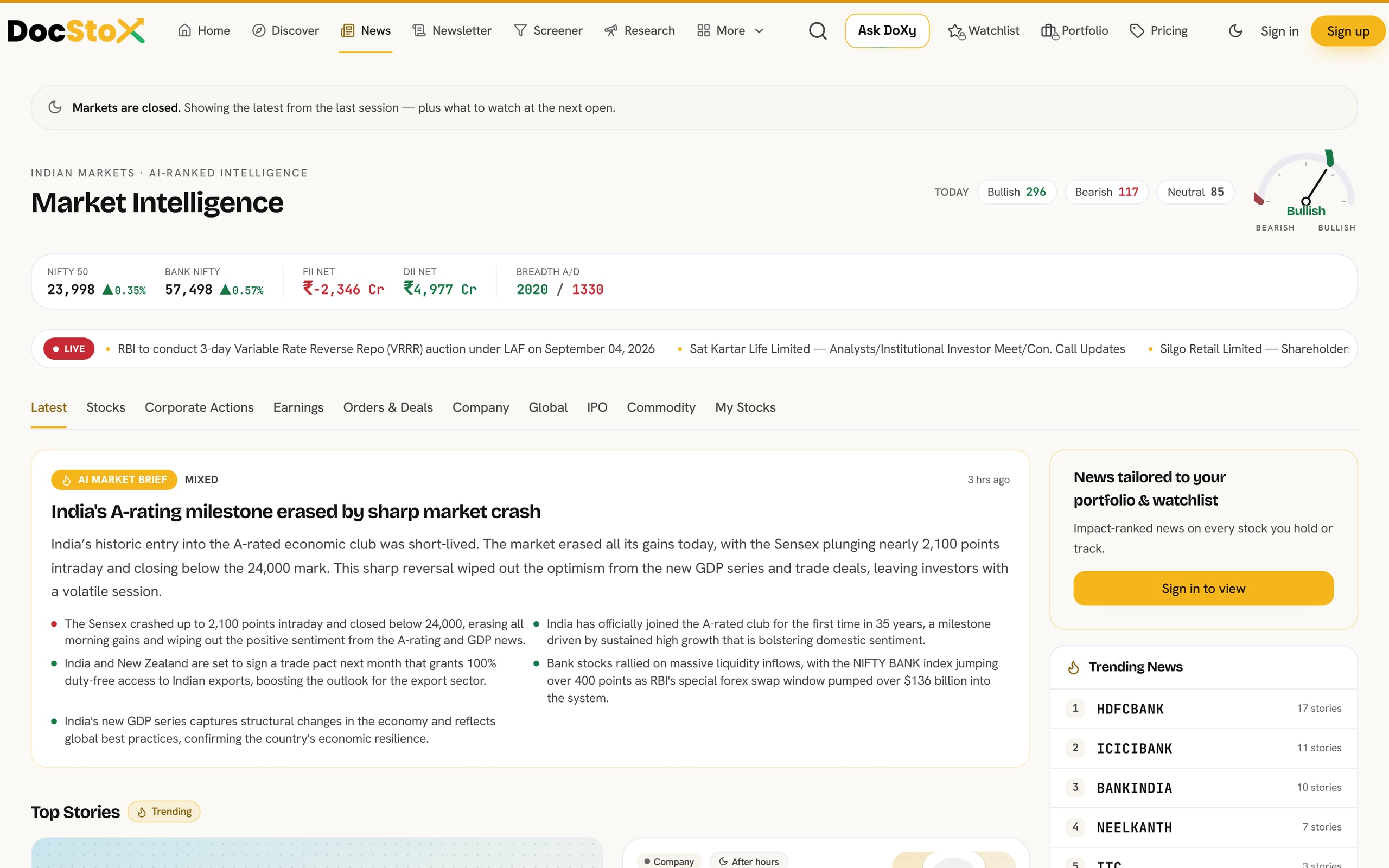1389x868 pixels.
Task: Click the Top Stories heading
Action: (x=75, y=812)
